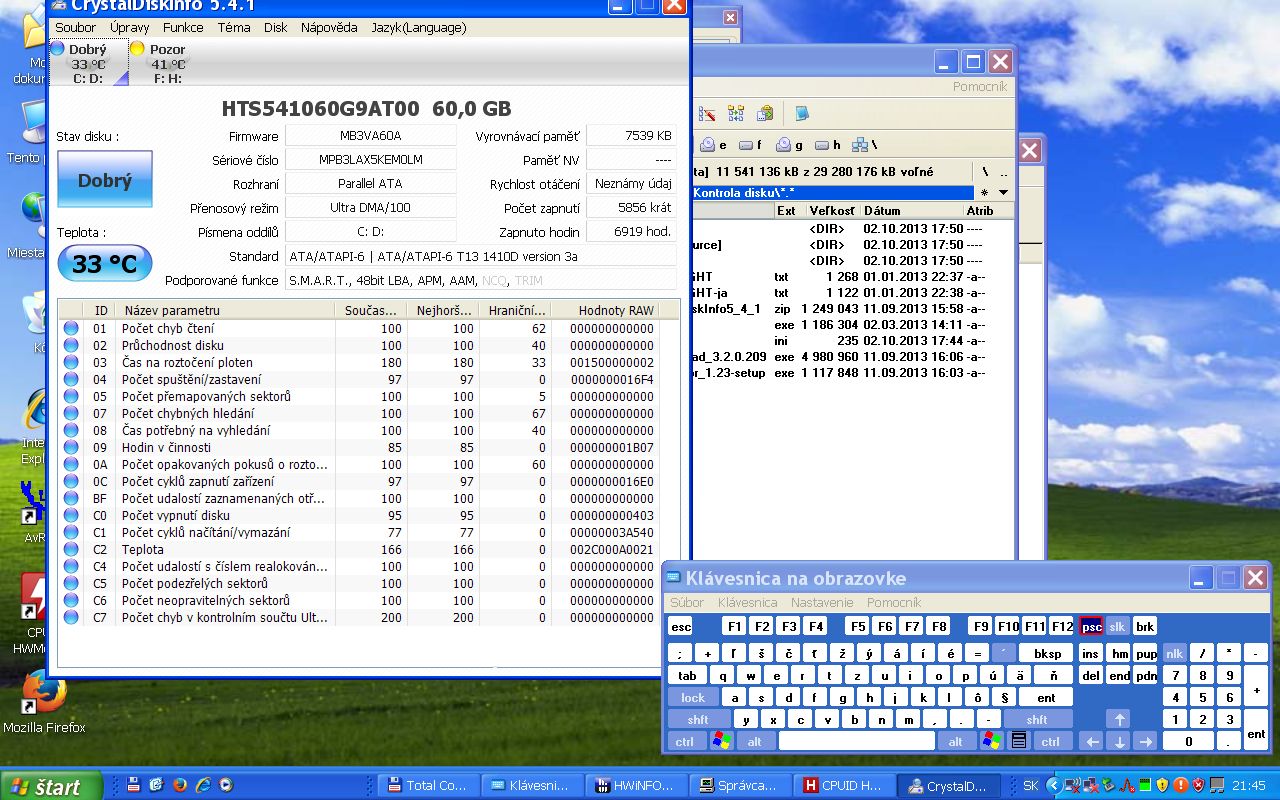The height and width of the screenshot is (800, 1280).
Task: Click drive h icon in Total Commander
Action: pos(828,145)
